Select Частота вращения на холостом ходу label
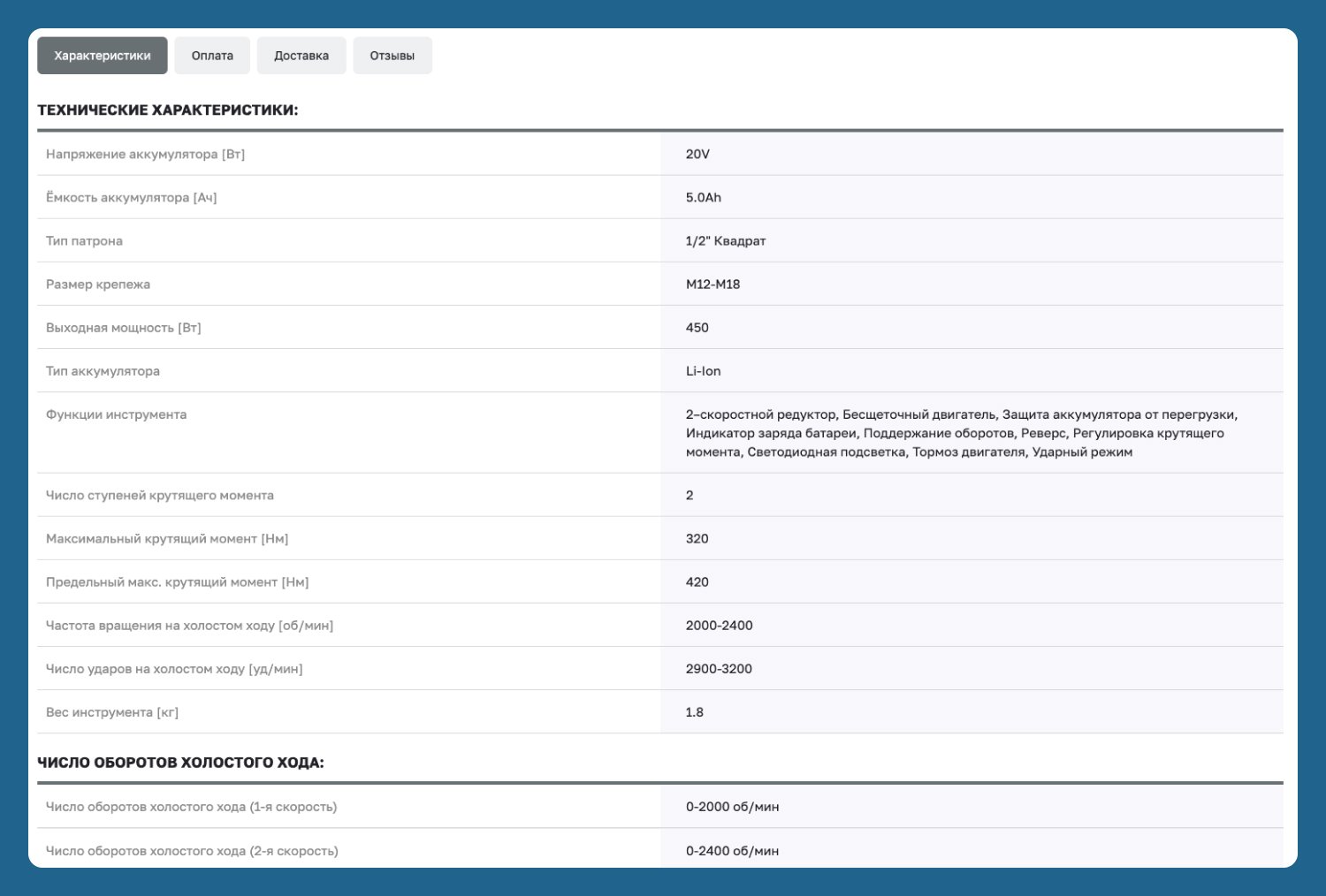Viewport: 1326px width, 896px height. 190,625
